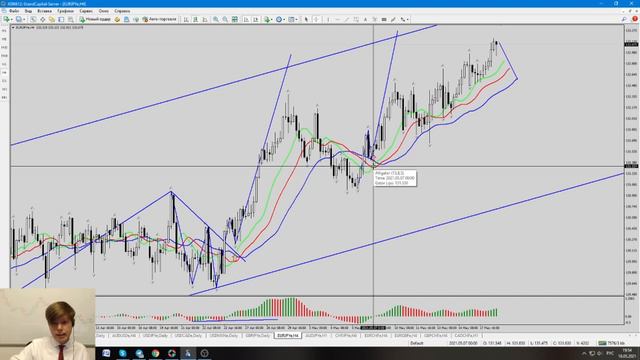
Task: Click the Zoom In magnifier icon
Action: [216, 19]
